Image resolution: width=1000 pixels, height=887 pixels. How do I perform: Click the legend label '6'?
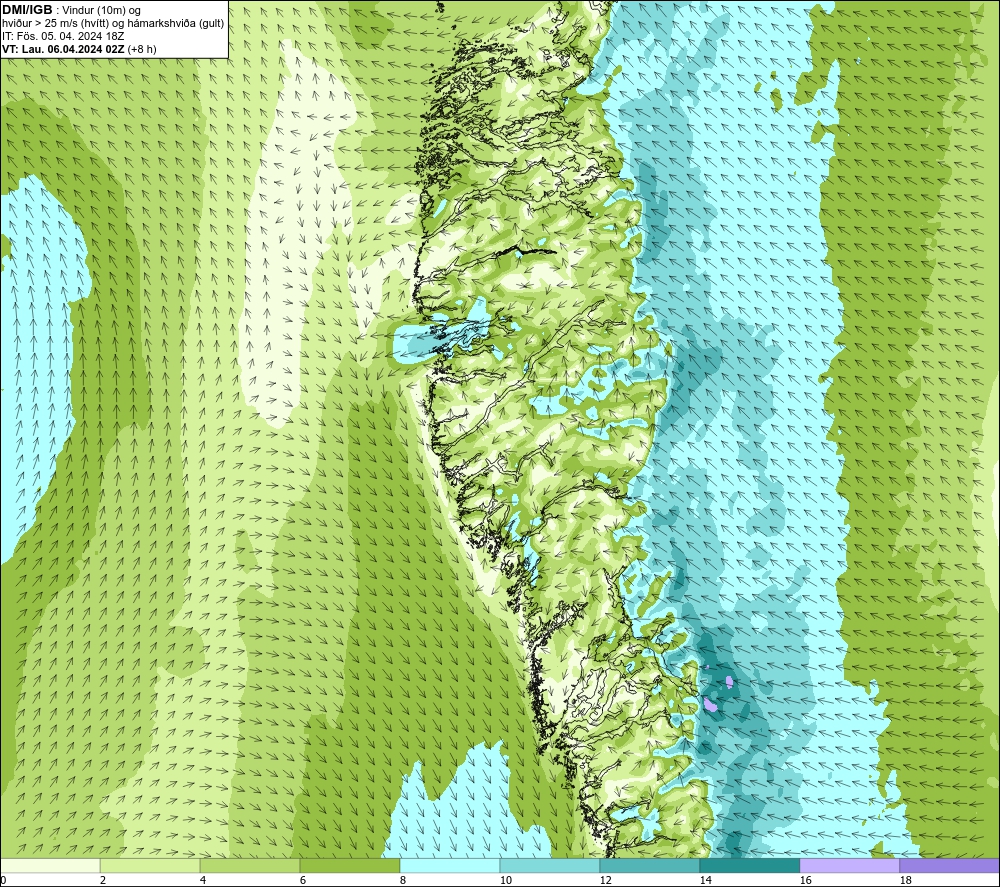coord(303,881)
